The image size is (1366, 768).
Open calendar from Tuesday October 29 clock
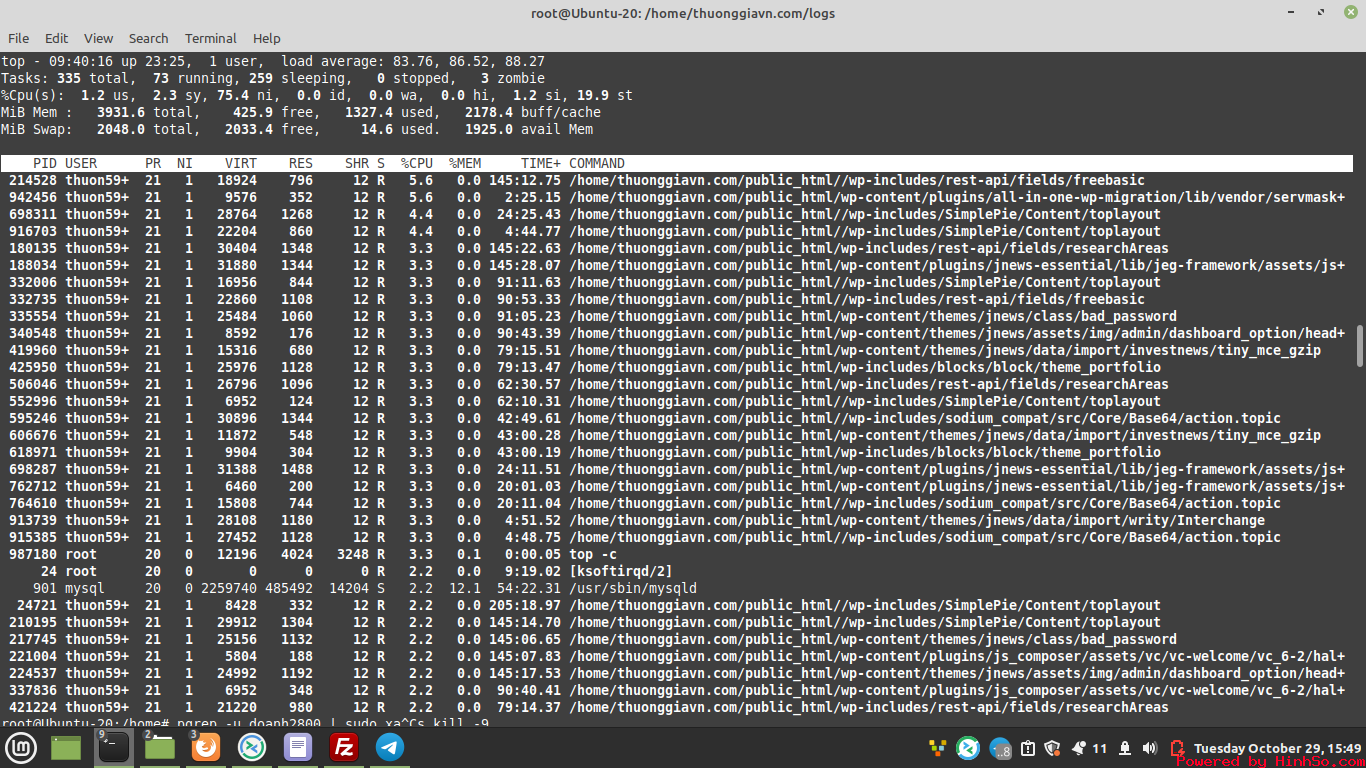(1277, 748)
